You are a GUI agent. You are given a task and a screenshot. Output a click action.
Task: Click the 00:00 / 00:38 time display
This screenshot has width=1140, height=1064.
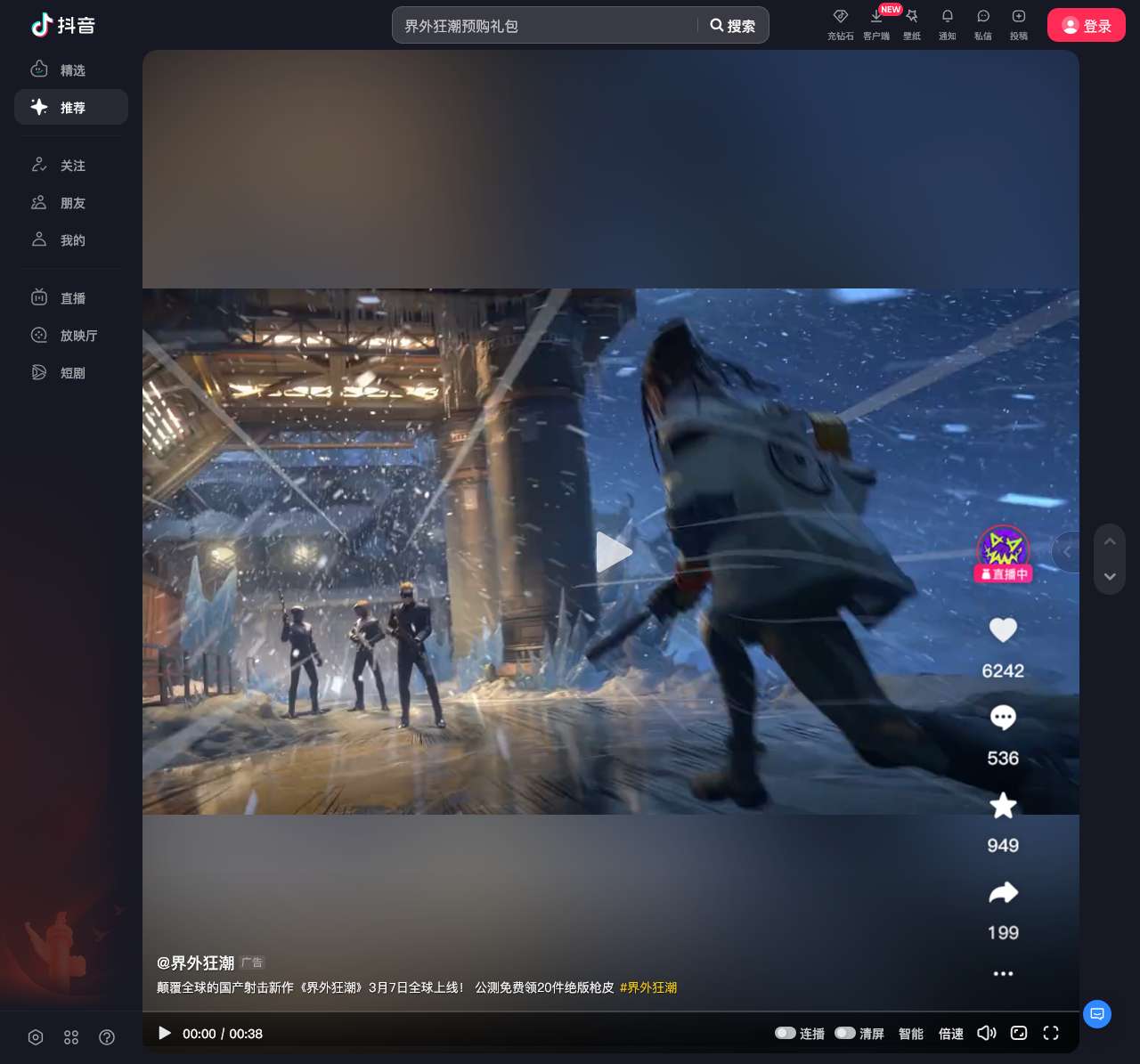223,1034
